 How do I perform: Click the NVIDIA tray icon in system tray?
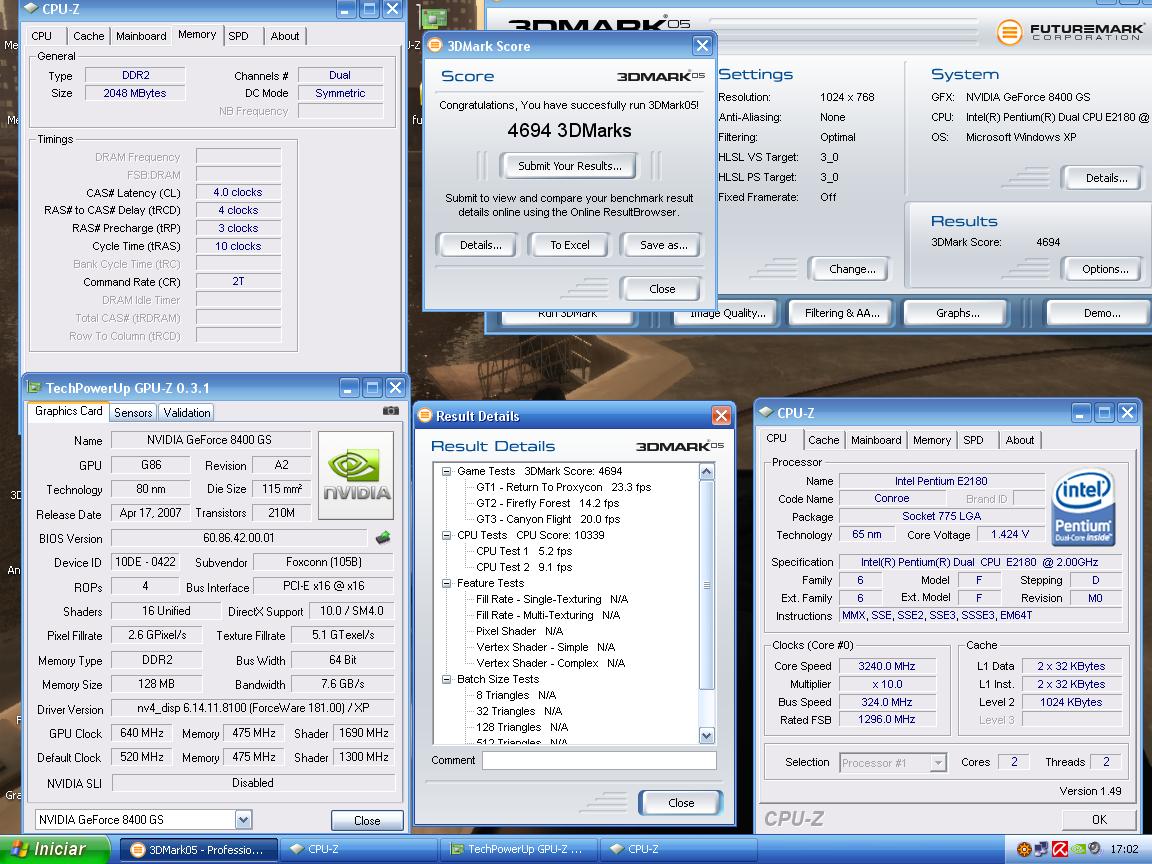point(1077,849)
